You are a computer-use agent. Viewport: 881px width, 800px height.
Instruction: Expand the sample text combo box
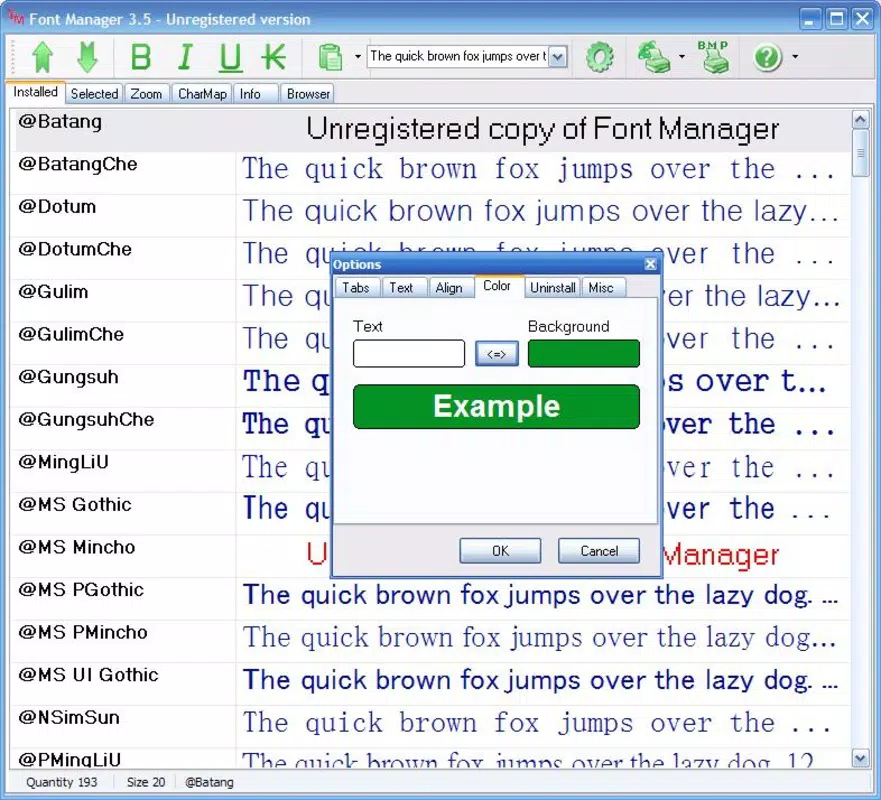[x=557, y=57]
